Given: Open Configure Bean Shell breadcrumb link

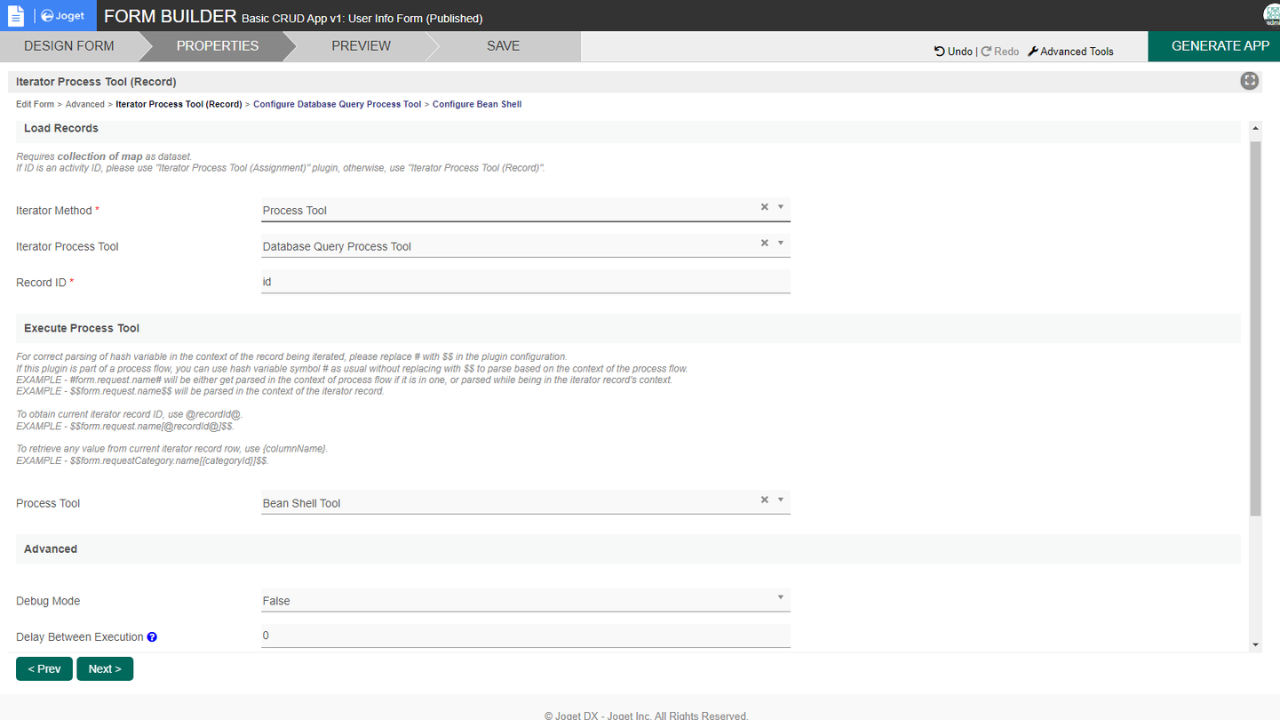Looking at the screenshot, I should click(x=477, y=104).
